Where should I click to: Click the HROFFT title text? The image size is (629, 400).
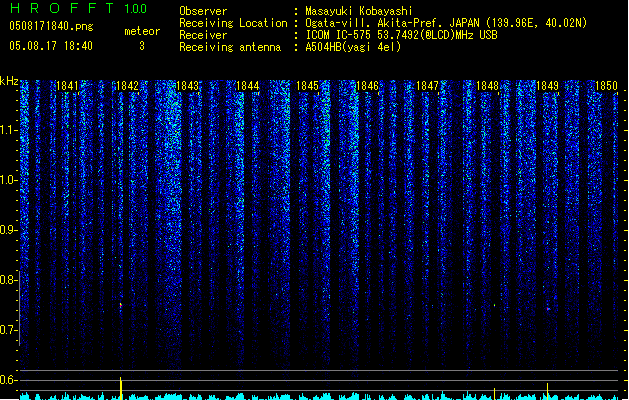tap(62, 8)
